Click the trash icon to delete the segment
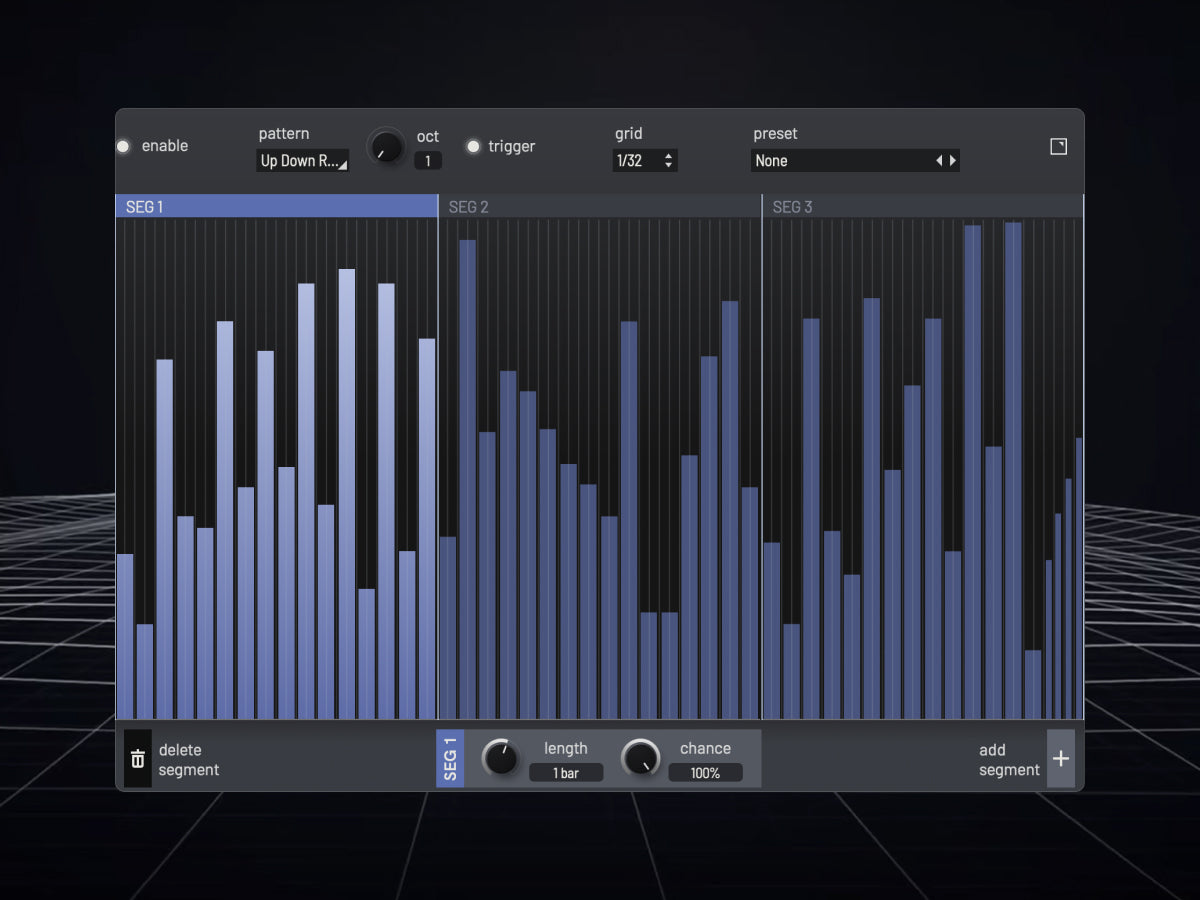 (x=138, y=759)
